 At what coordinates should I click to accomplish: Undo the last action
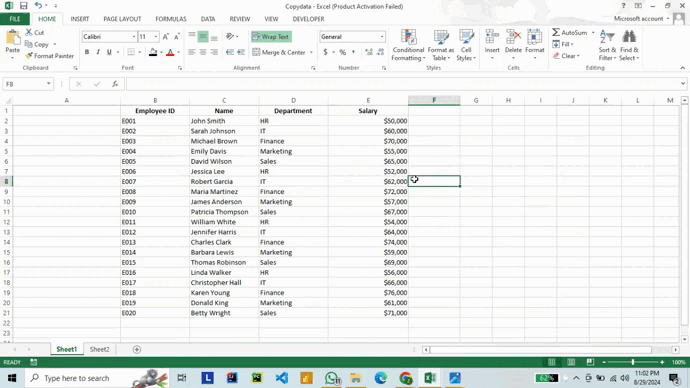[38, 6]
